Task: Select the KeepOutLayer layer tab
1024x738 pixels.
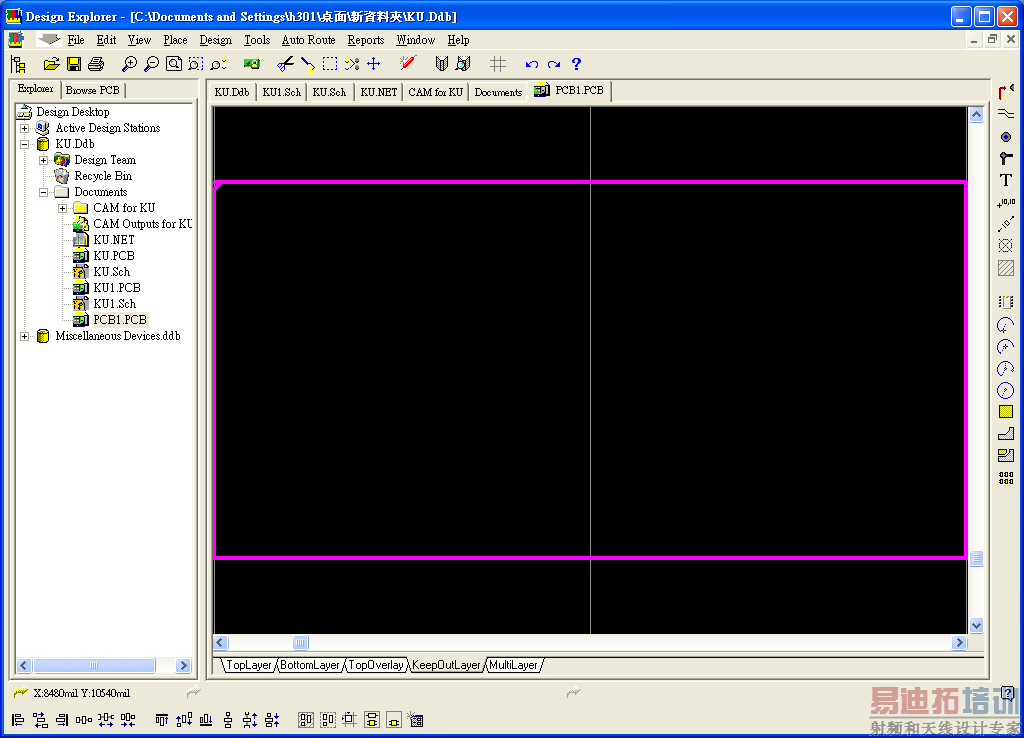Action: [x=446, y=665]
